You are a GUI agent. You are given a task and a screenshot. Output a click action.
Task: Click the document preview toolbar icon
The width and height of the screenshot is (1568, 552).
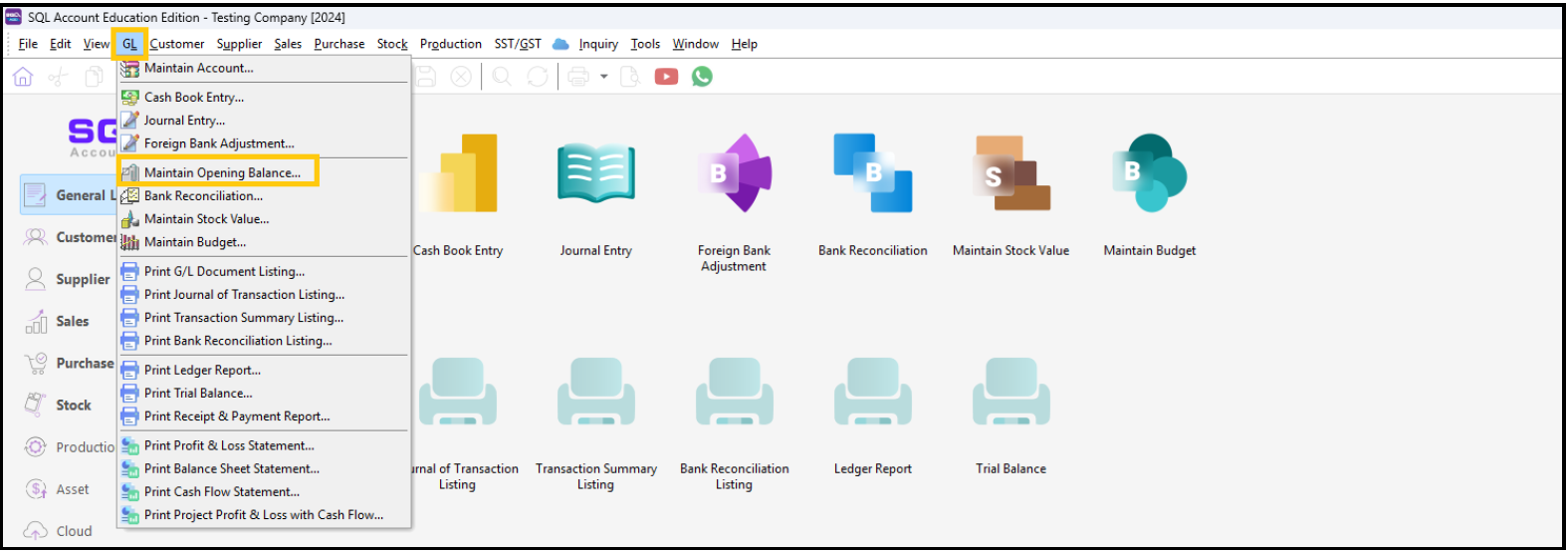(629, 77)
